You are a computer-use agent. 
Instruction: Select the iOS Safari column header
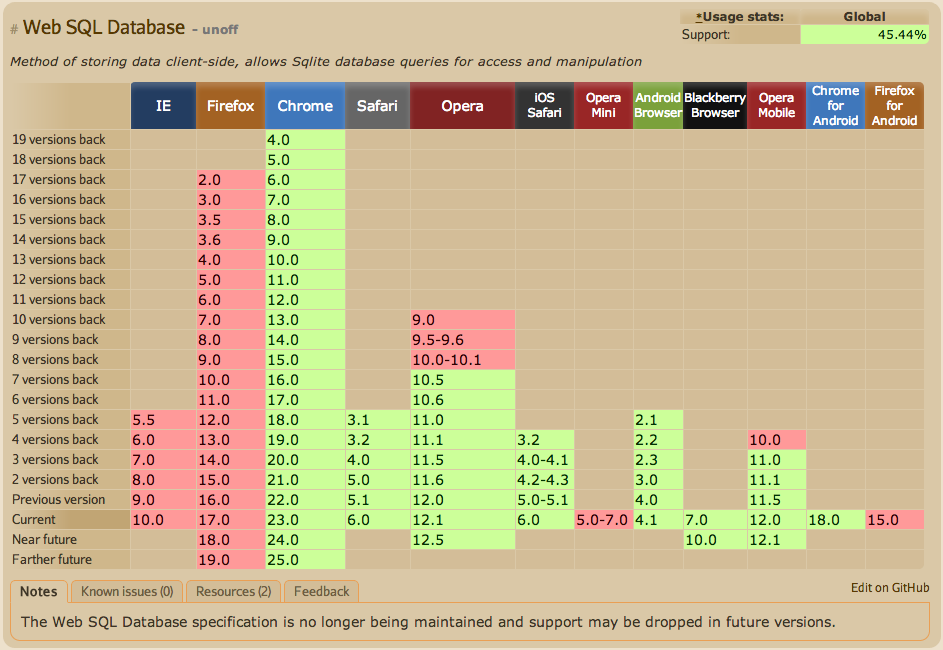(x=544, y=105)
